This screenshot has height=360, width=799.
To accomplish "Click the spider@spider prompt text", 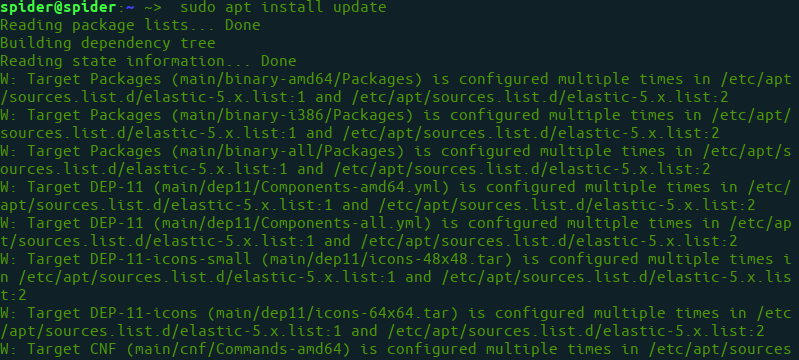I will [58, 8].
